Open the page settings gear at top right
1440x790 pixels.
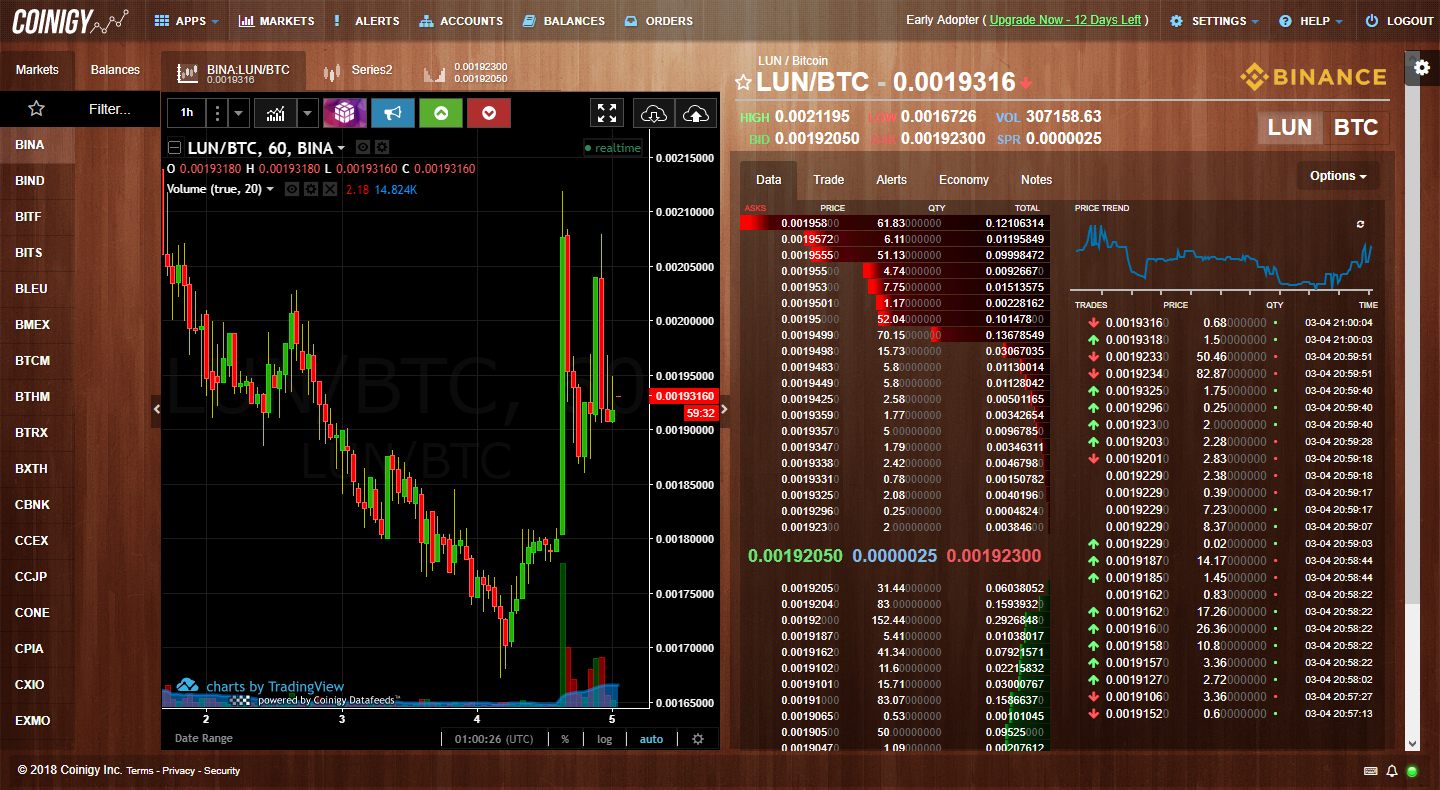pos(1422,68)
